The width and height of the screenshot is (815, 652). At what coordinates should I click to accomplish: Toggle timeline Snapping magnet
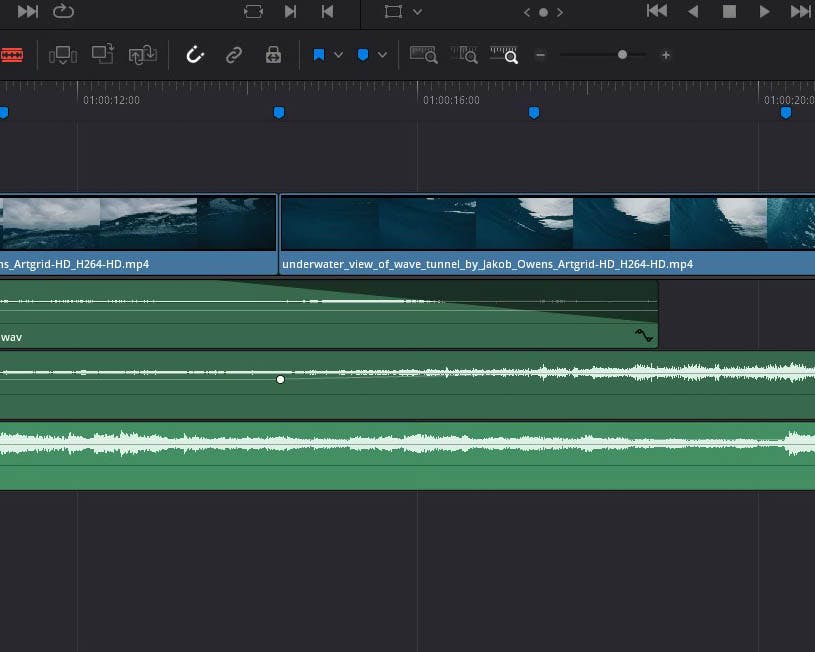point(195,55)
